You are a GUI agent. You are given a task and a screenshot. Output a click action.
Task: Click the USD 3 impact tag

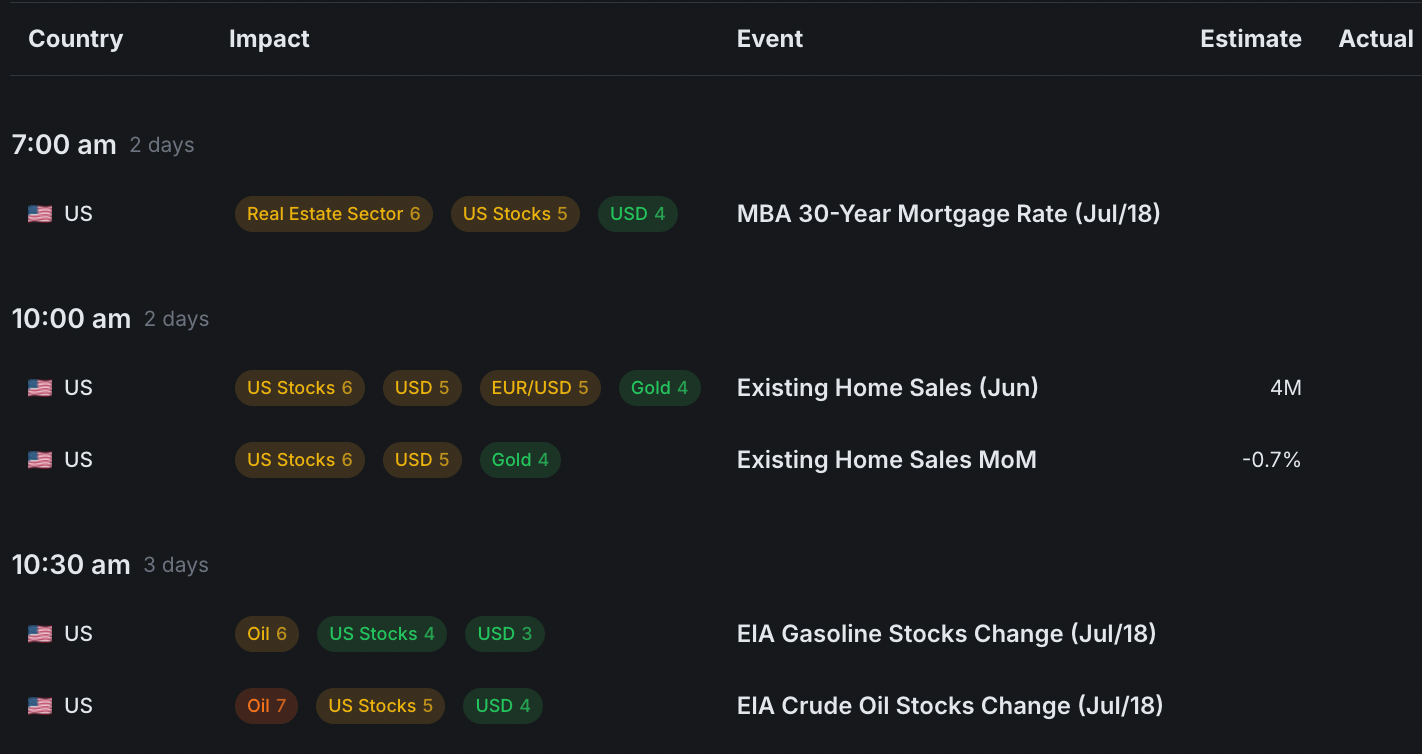click(505, 634)
